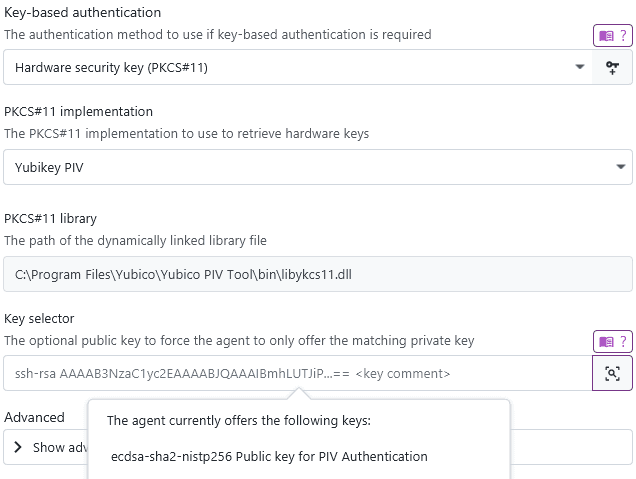636x479 pixels.
Task: Click the dynamically linked library description text
Action: coord(135,241)
